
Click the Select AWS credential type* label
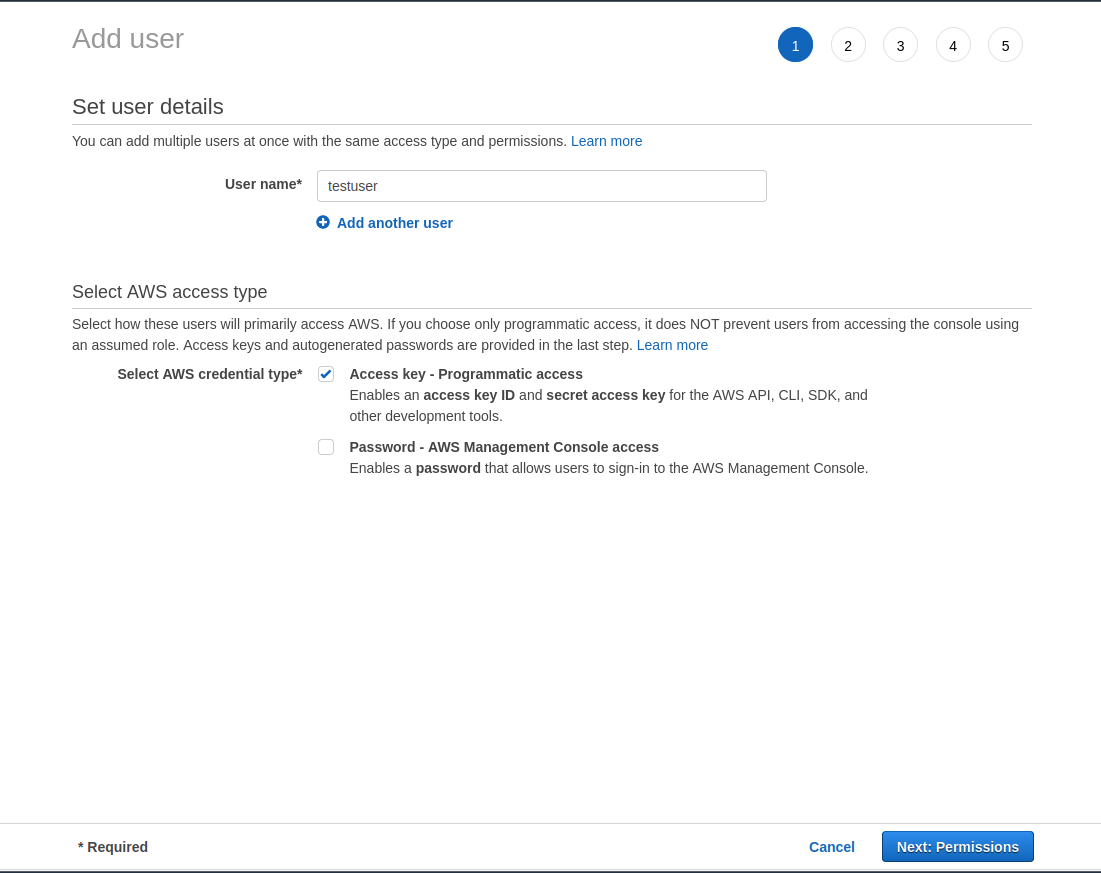click(x=210, y=374)
